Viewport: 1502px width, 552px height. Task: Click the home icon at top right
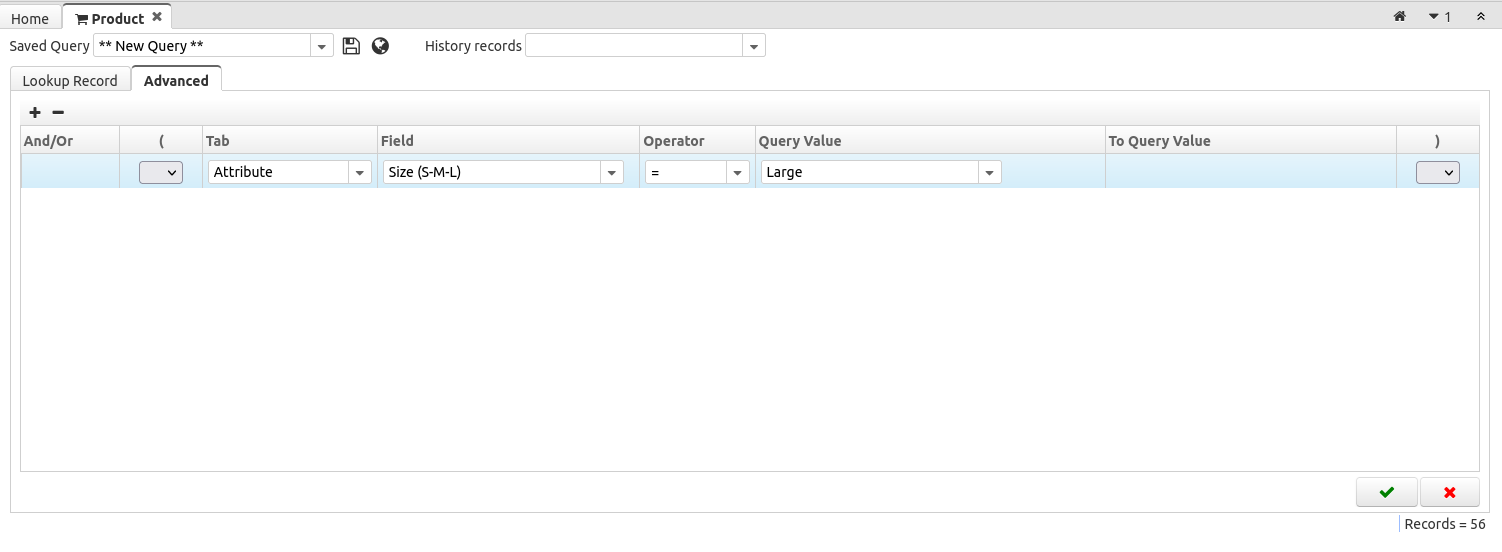tap(1400, 17)
